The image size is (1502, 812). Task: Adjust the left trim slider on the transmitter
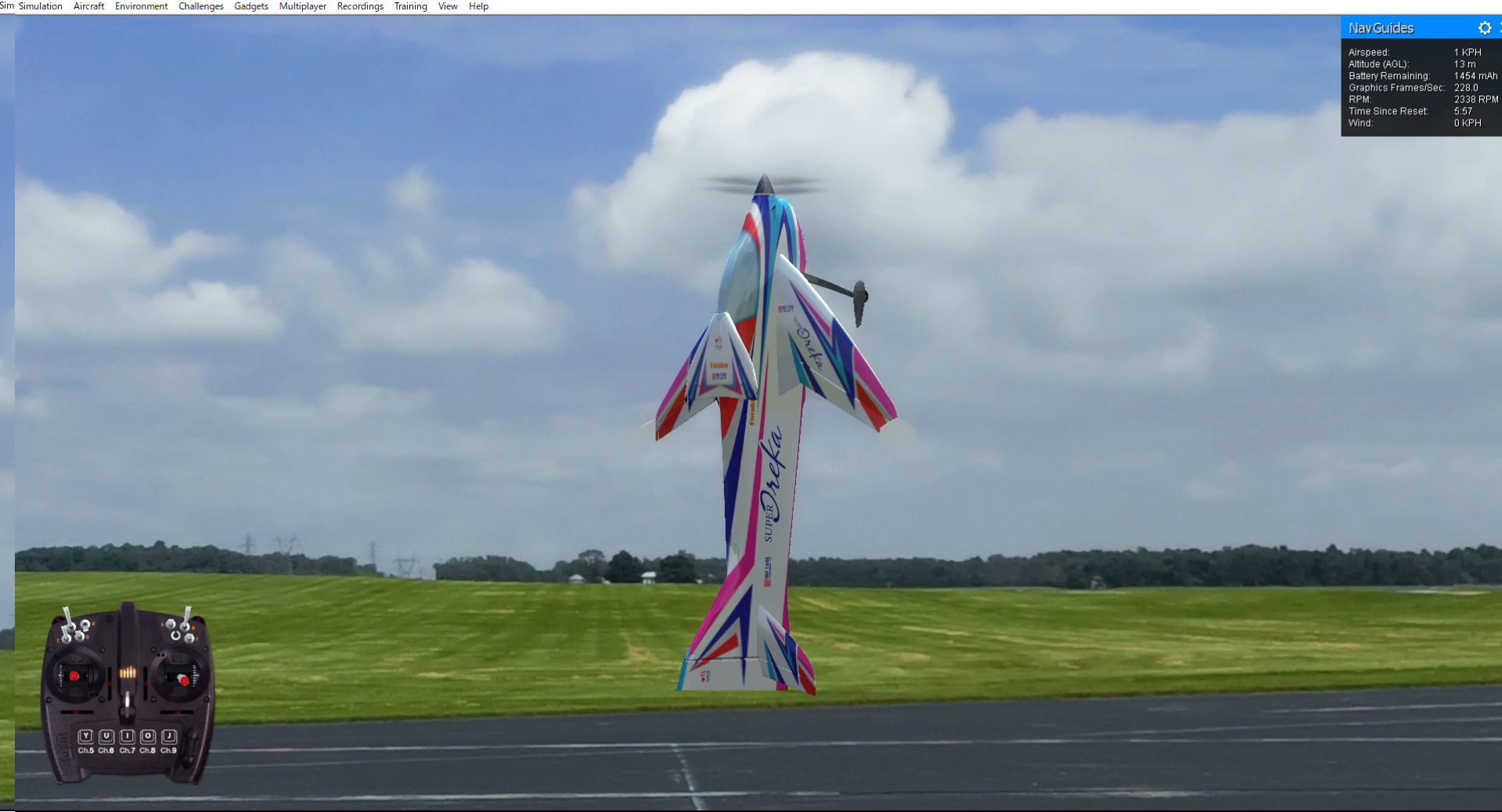[110, 681]
